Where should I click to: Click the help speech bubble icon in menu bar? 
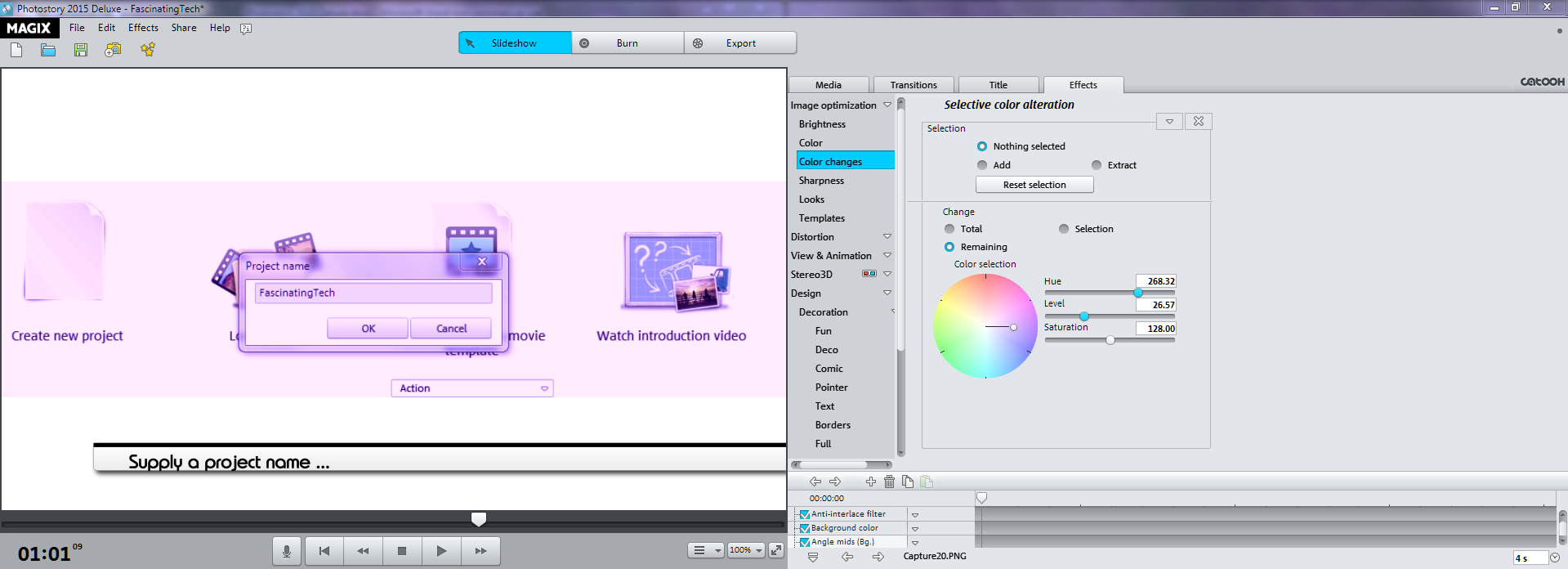coord(246,29)
